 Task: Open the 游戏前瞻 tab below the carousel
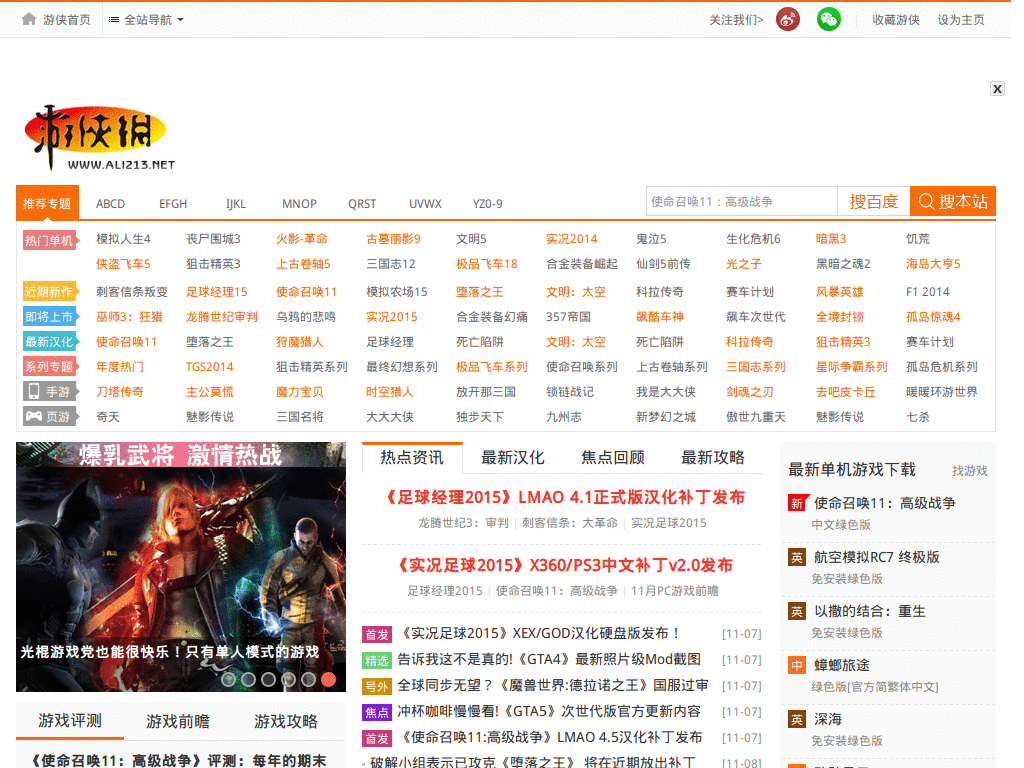tap(178, 722)
